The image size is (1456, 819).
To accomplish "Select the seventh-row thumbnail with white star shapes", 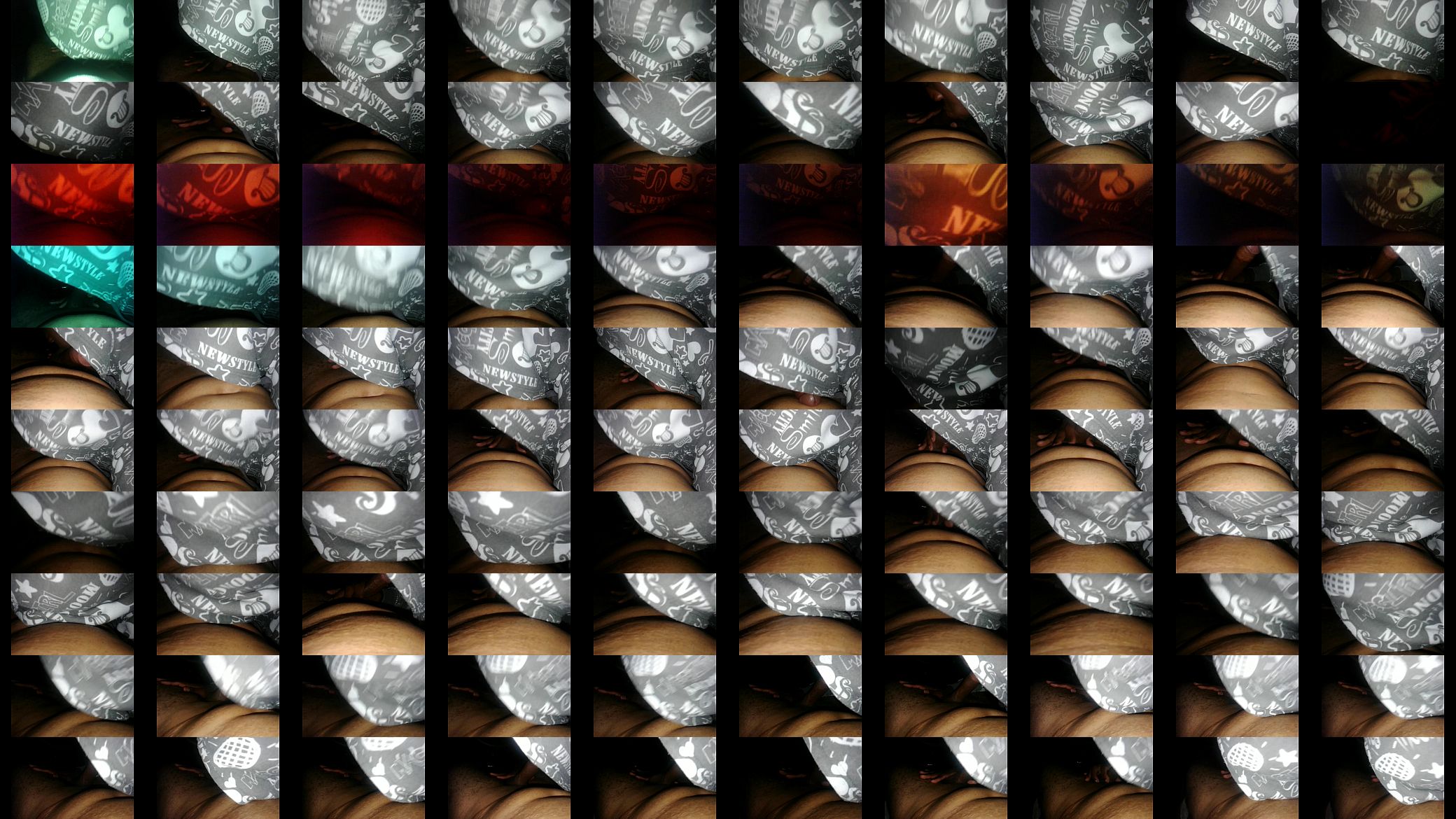I will click(363, 532).
